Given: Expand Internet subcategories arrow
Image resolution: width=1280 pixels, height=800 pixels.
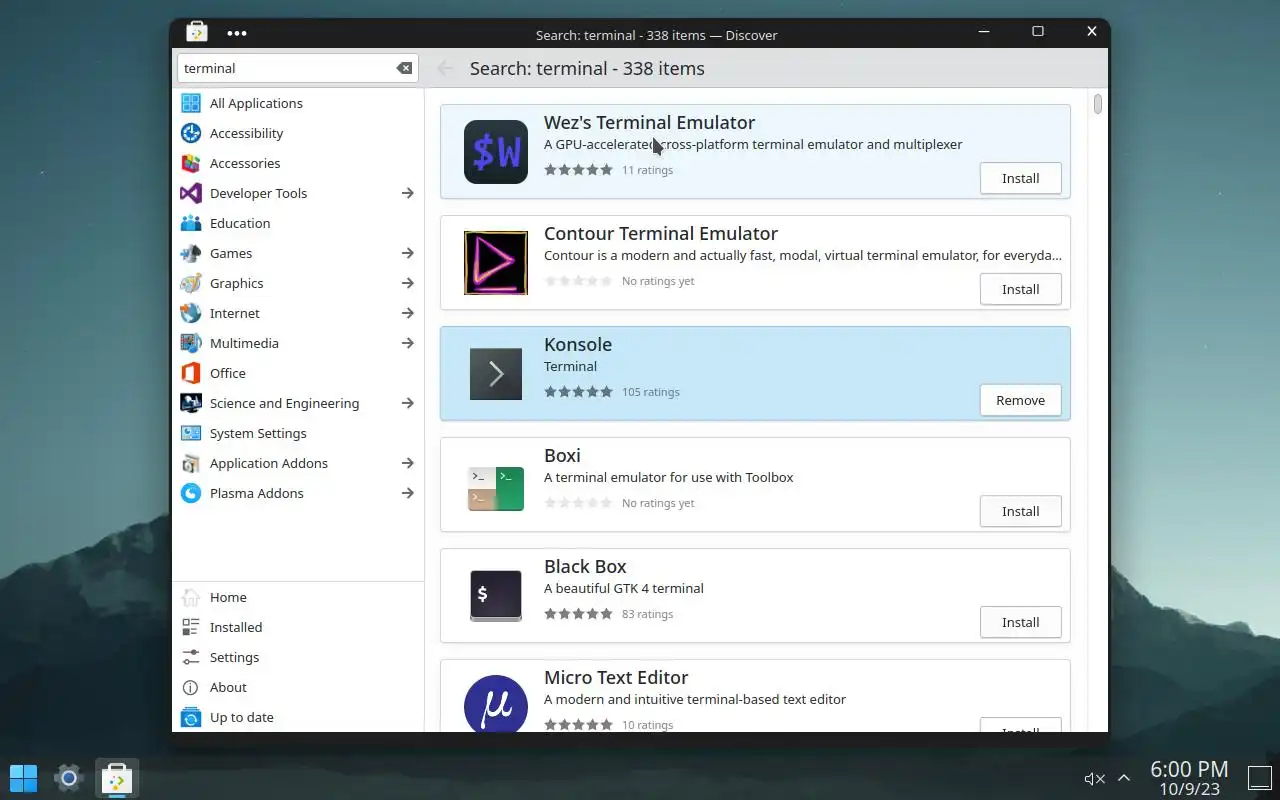Looking at the screenshot, I should pos(407,313).
